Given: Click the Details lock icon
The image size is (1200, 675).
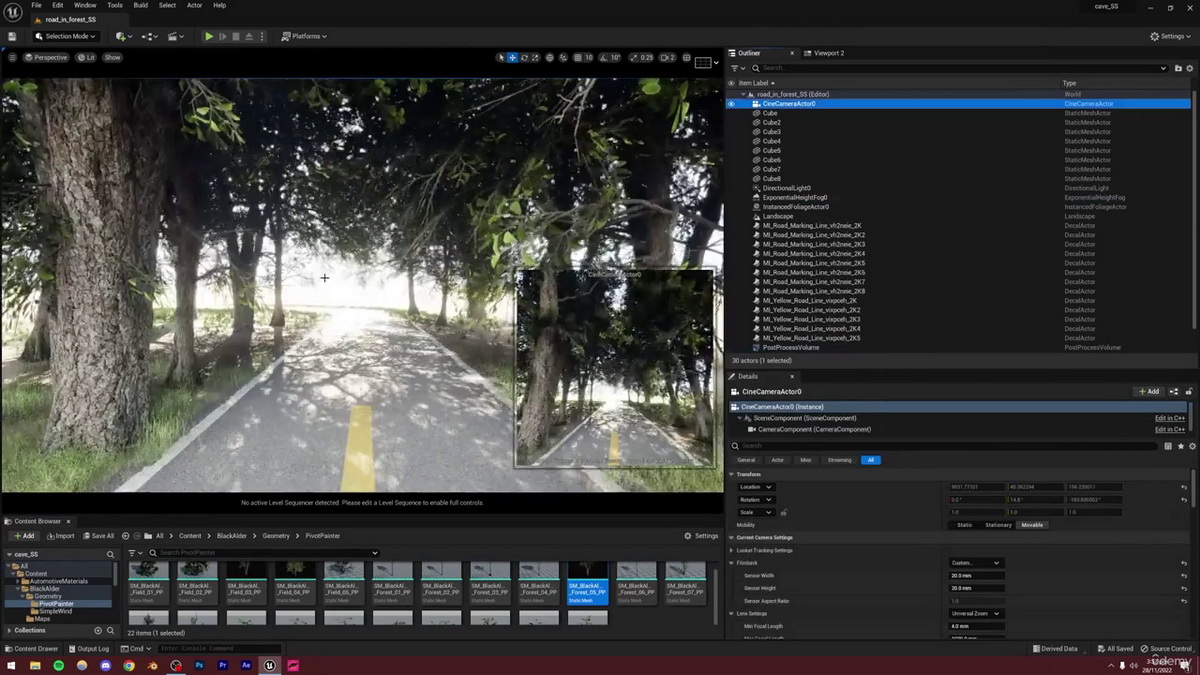Looking at the screenshot, I should [1190, 392].
